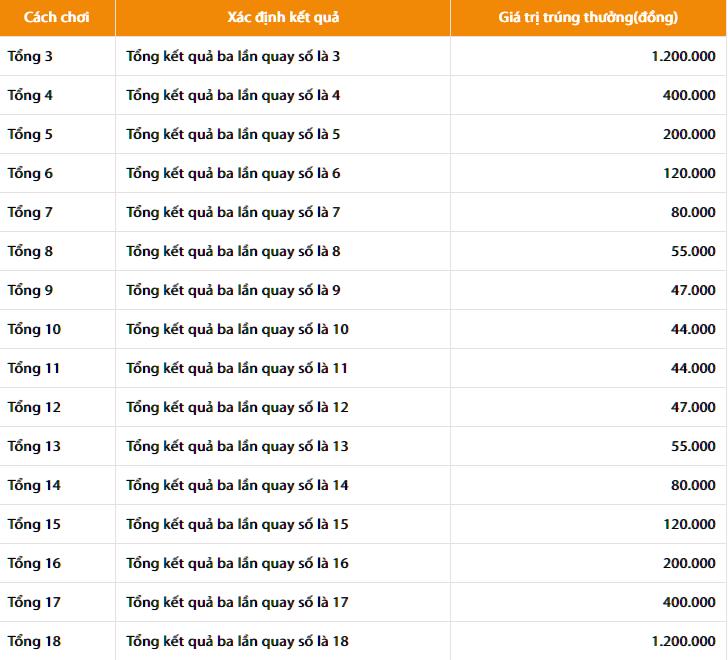
Task: Click "Tổng kết quả ba lần quay số là 6"
Action: click(233, 173)
